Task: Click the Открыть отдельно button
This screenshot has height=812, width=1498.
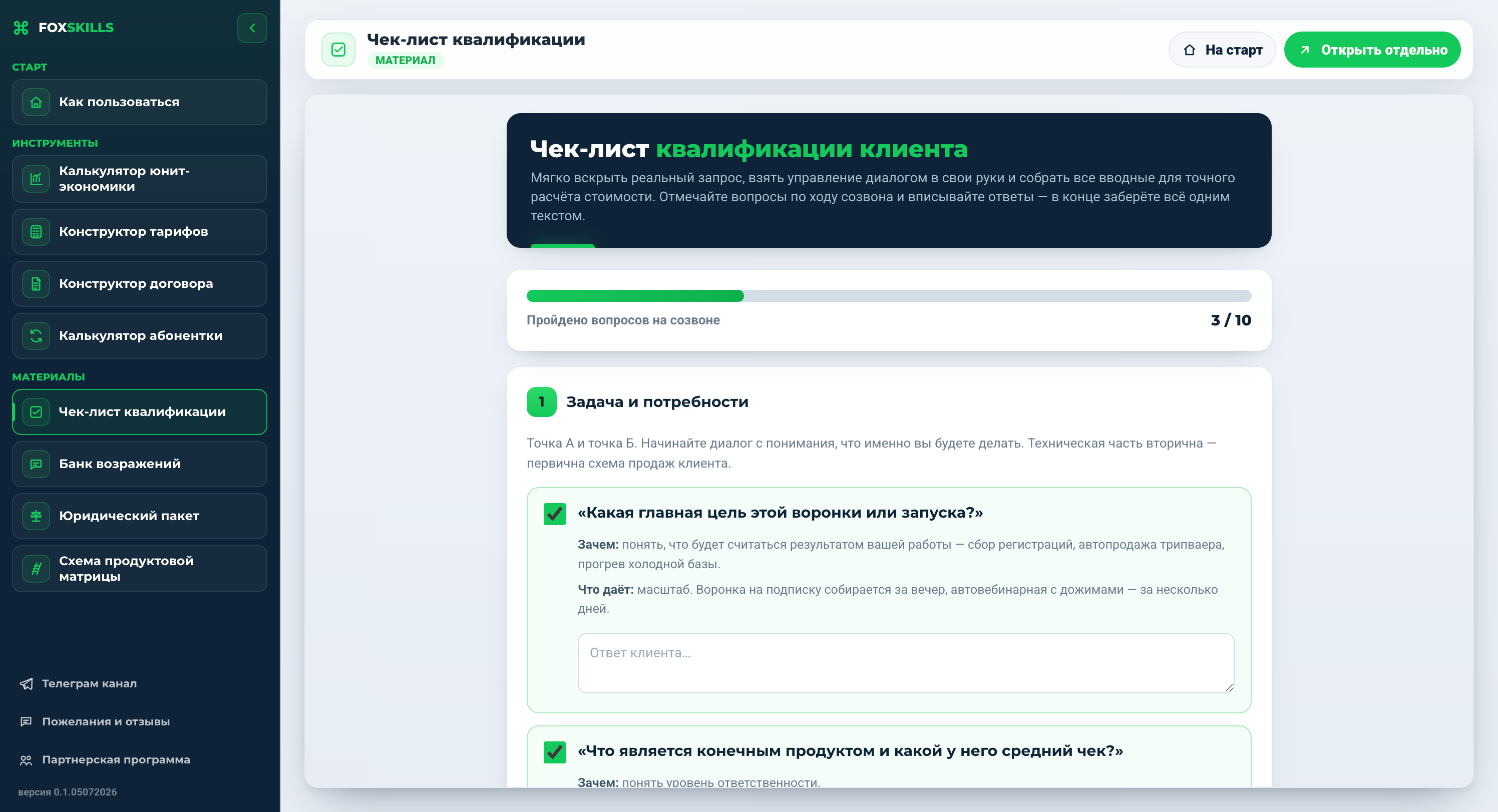Action: (1372, 50)
